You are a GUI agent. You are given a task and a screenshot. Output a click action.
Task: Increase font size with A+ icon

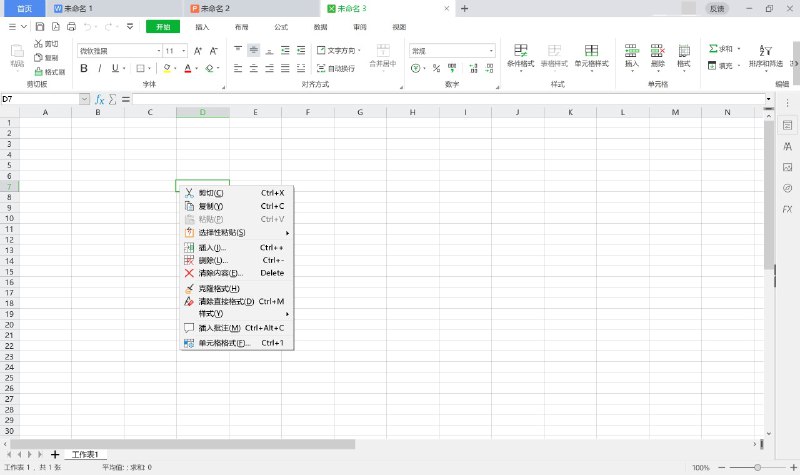(198, 51)
